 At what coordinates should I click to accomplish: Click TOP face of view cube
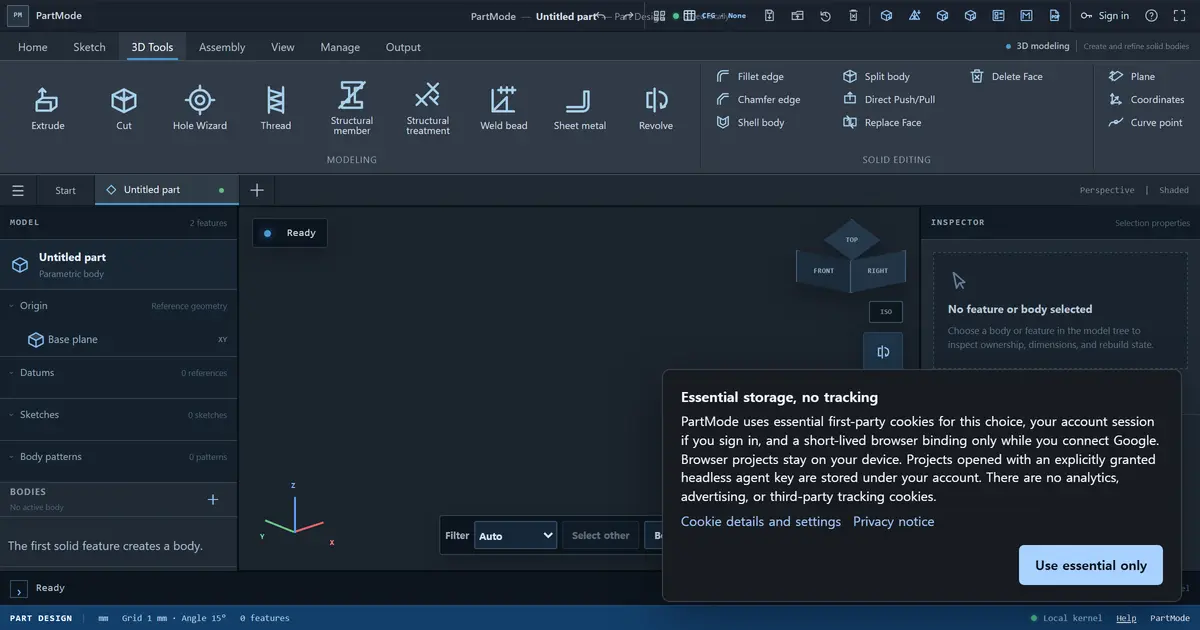[x=851, y=239]
